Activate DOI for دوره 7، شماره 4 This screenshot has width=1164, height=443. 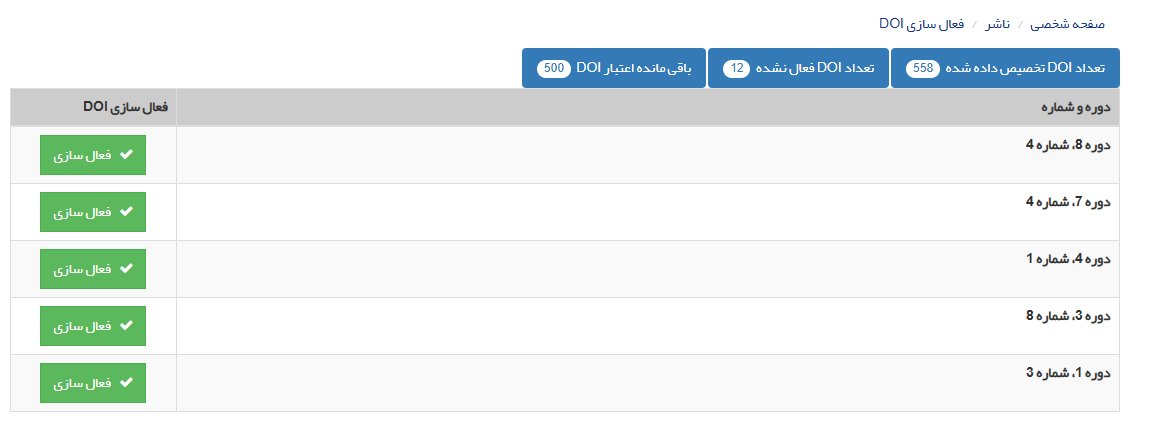coord(93,212)
